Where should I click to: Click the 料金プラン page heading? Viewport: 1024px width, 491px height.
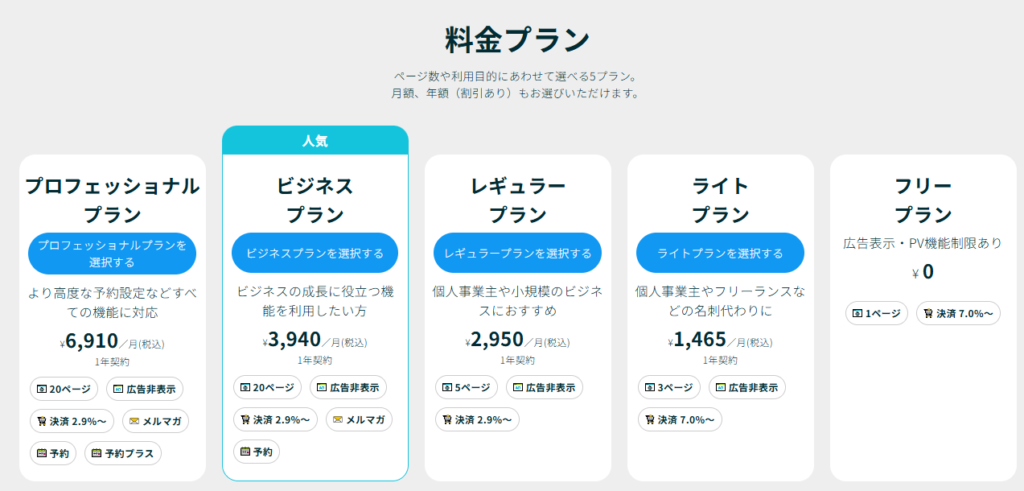pos(517,40)
